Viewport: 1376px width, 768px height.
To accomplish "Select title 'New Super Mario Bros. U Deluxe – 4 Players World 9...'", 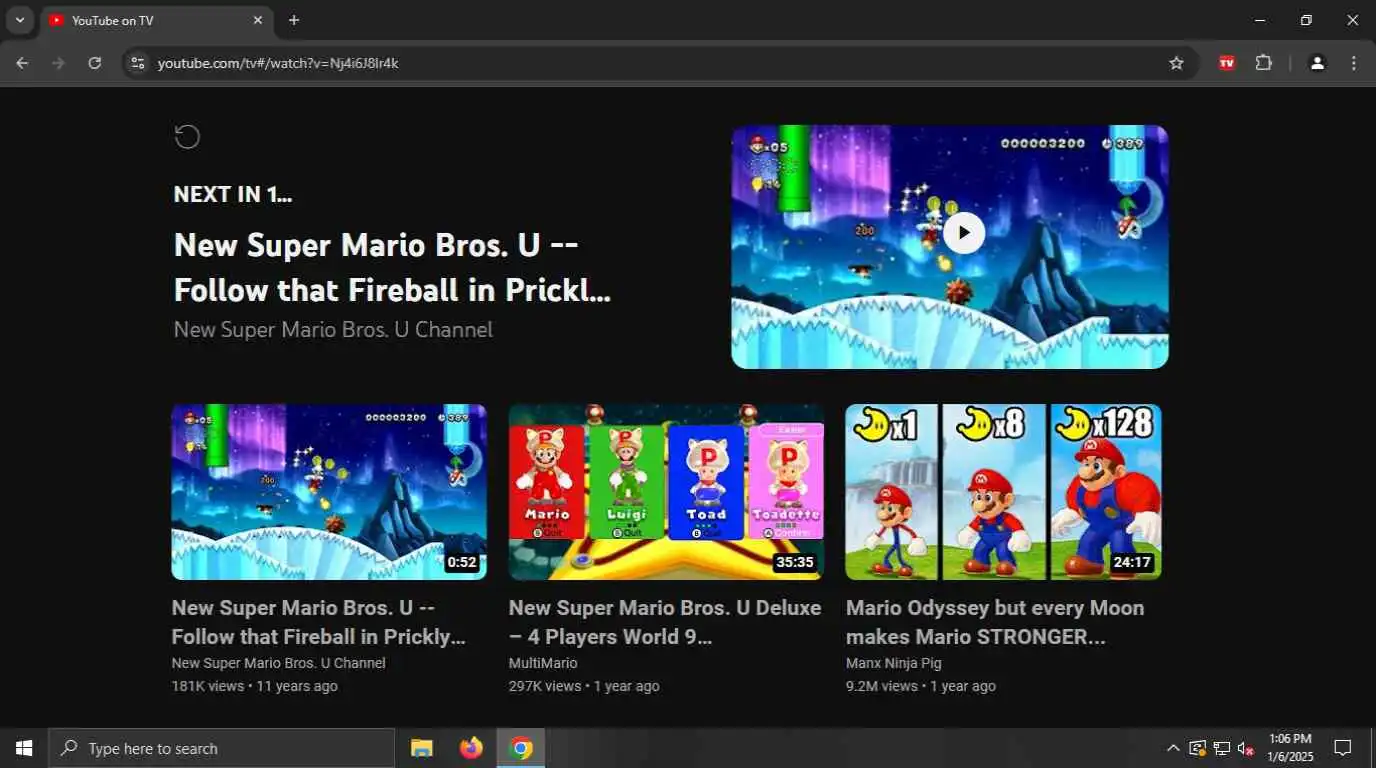I will [665, 622].
